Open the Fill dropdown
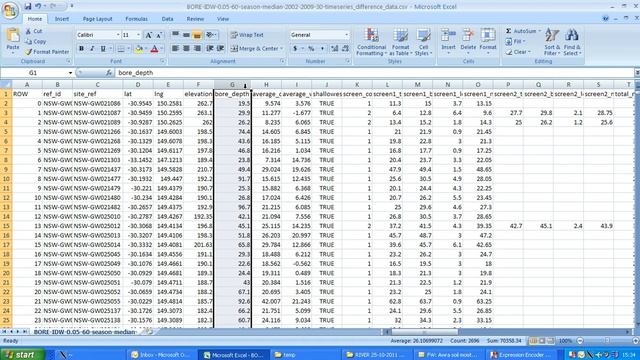This screenshot has width=640, height=360. [x=516, y=41]
